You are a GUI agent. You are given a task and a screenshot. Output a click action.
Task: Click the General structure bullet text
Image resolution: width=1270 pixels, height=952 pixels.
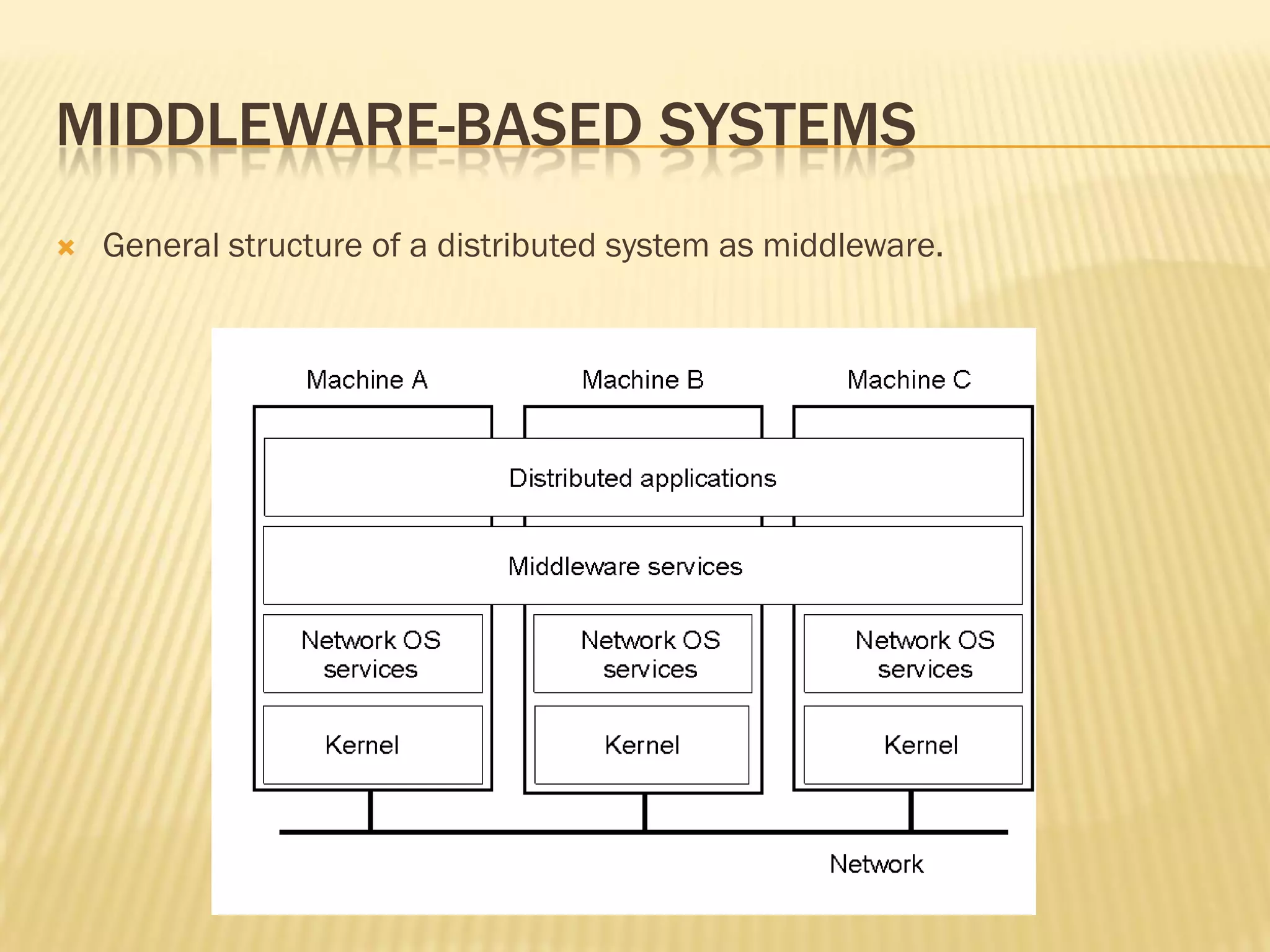(522, 245)
